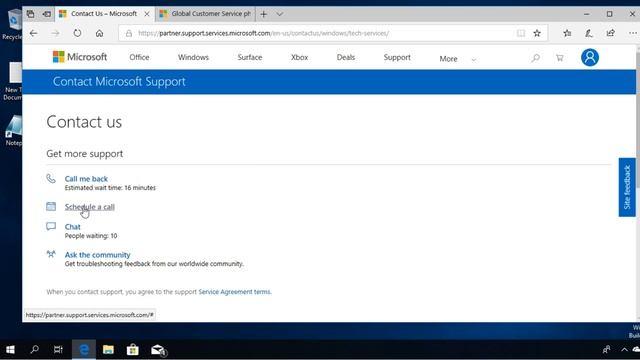The width and height of the screenshot is (640, 360).
Task: Click the Share page icon
Action: 611,33
